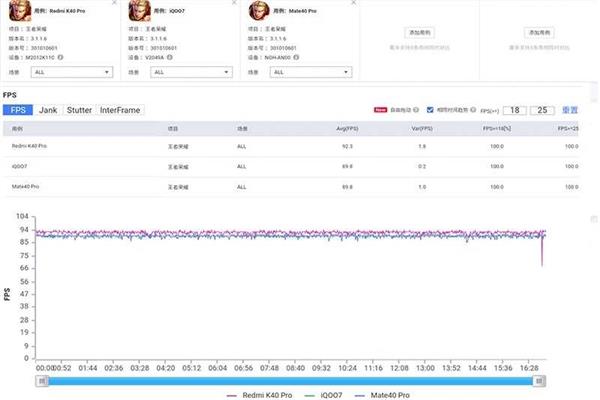The height and width of the screenshot is (400, 600).
Task: Click the Var(FPS) column header
Action: point(422,129)
